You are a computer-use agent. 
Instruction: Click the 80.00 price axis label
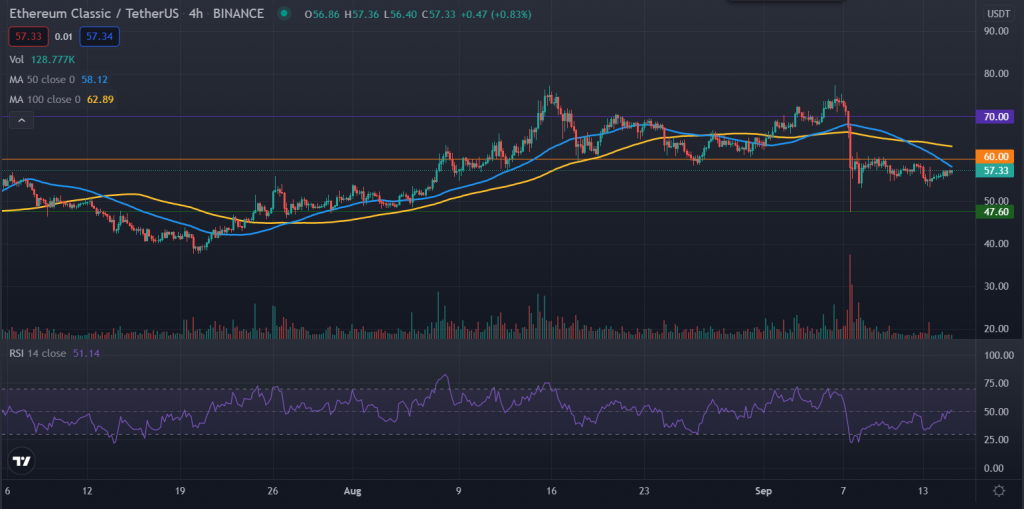tap(999, 74)
